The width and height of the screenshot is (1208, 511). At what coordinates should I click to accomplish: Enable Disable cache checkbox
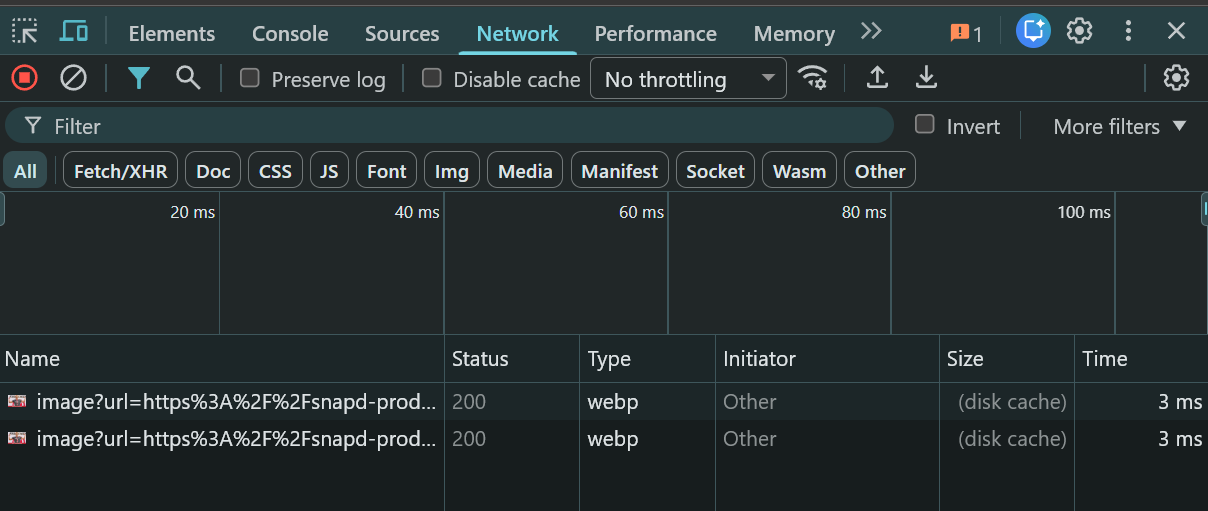(432, 78)
